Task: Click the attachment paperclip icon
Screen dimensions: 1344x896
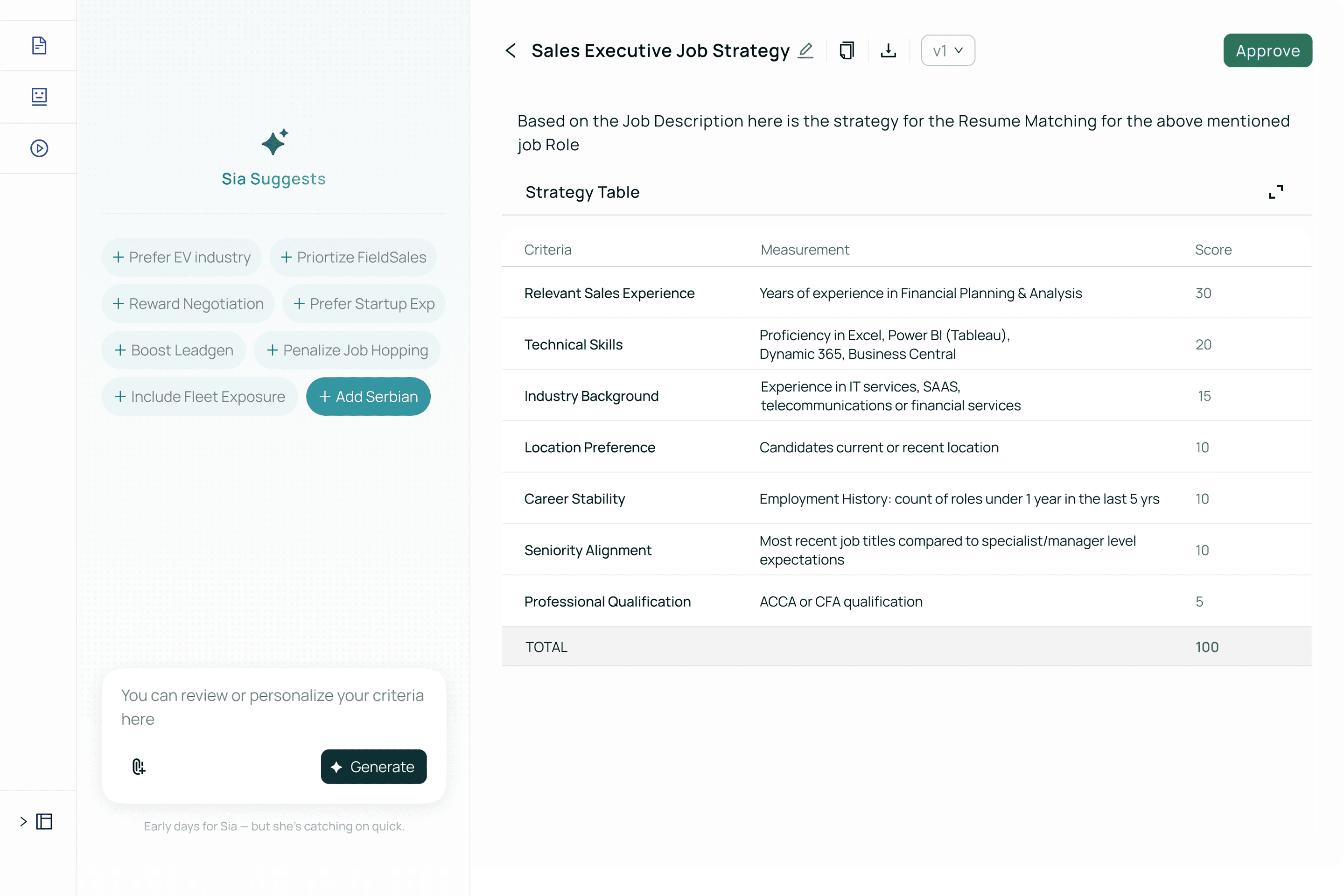Action: (x=138, y=766)
